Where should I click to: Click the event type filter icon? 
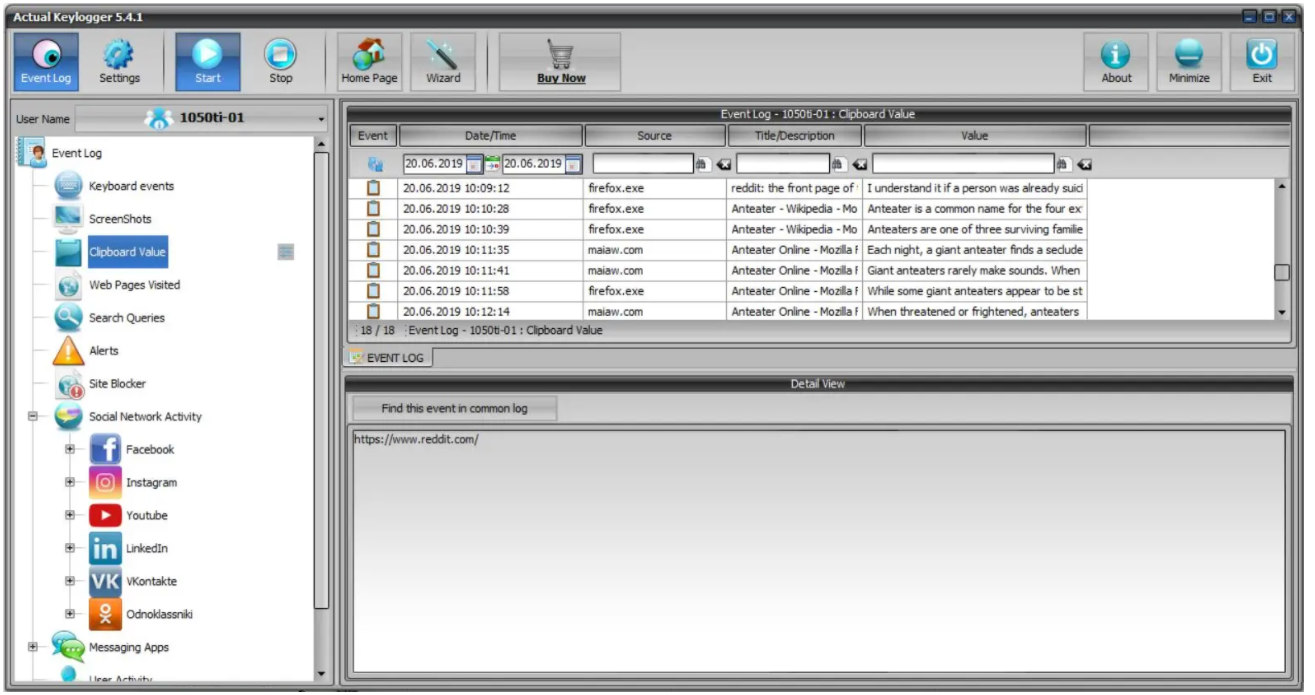[374, 164]
